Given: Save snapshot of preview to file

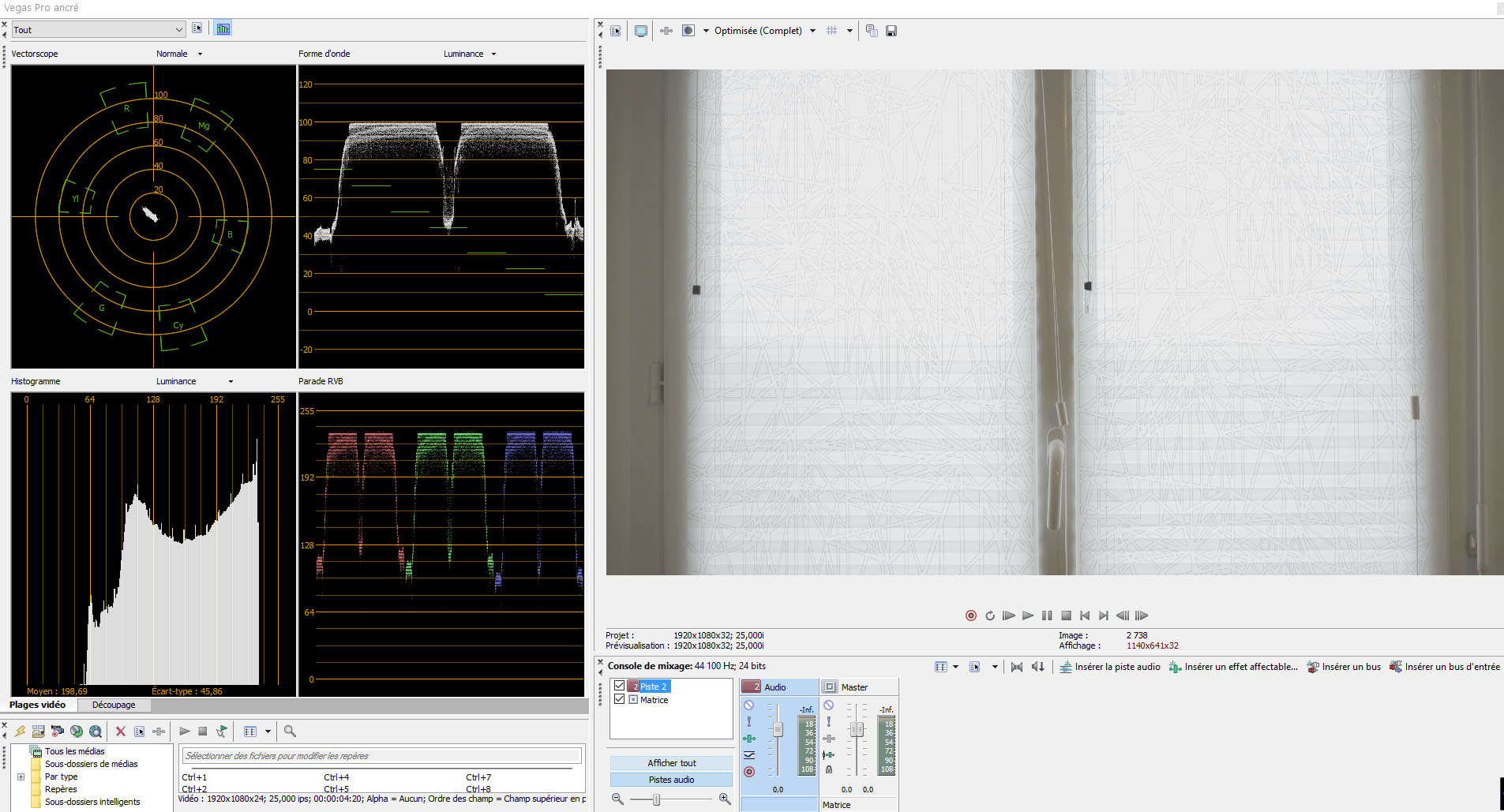Looking at the screenshot, I should click(891, 31).
